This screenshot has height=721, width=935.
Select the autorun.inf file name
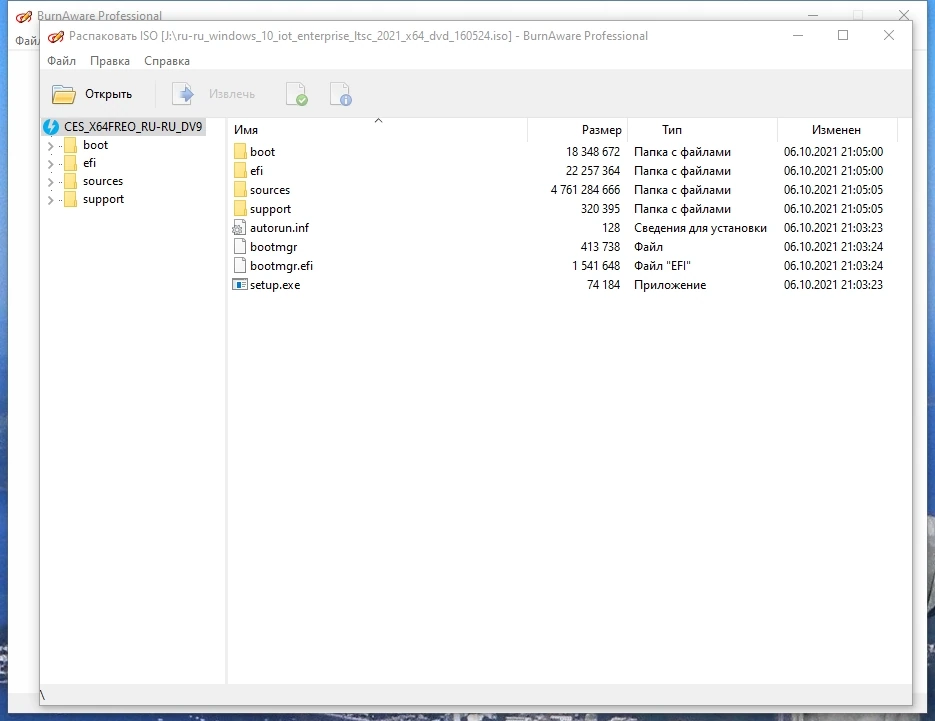tap(280, 228)
